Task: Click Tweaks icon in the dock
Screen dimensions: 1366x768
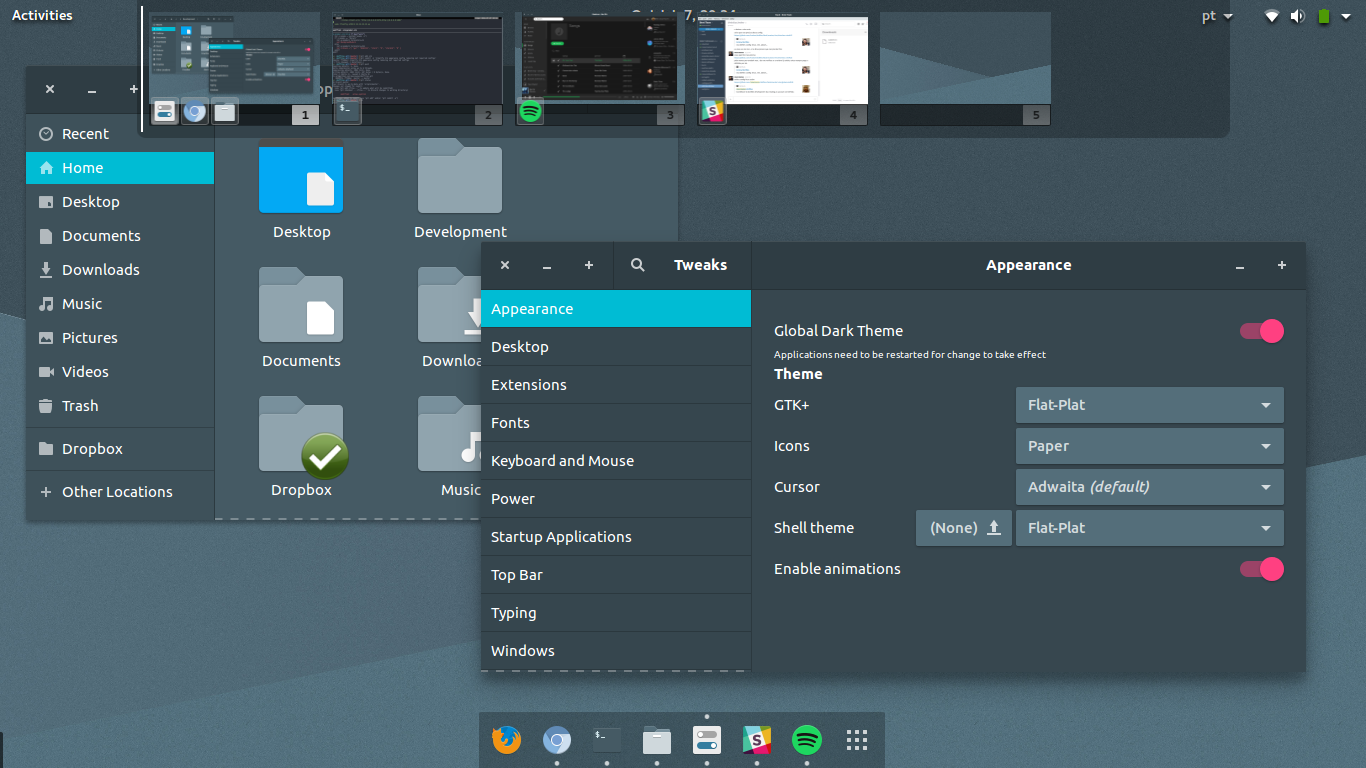Action: tap(707, 740)
